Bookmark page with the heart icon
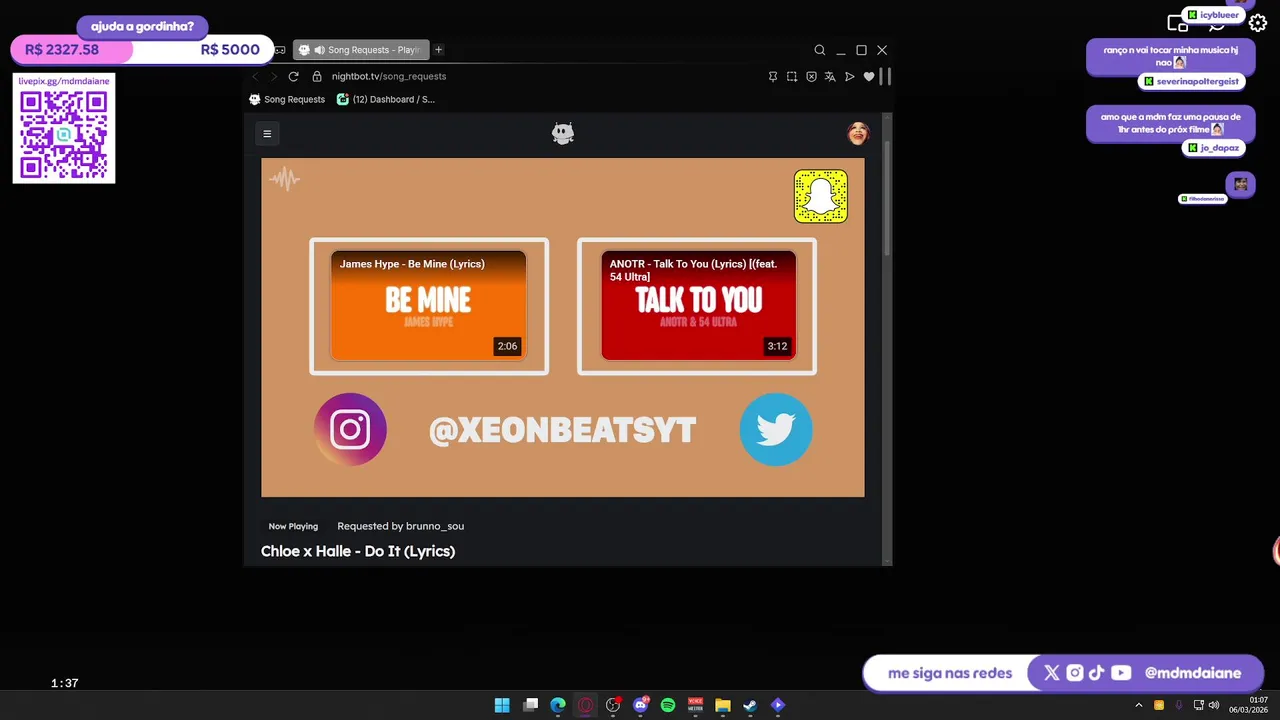The width and height of the screenshot is (1280, 720). pyautogui.click(x=869, y=76)
